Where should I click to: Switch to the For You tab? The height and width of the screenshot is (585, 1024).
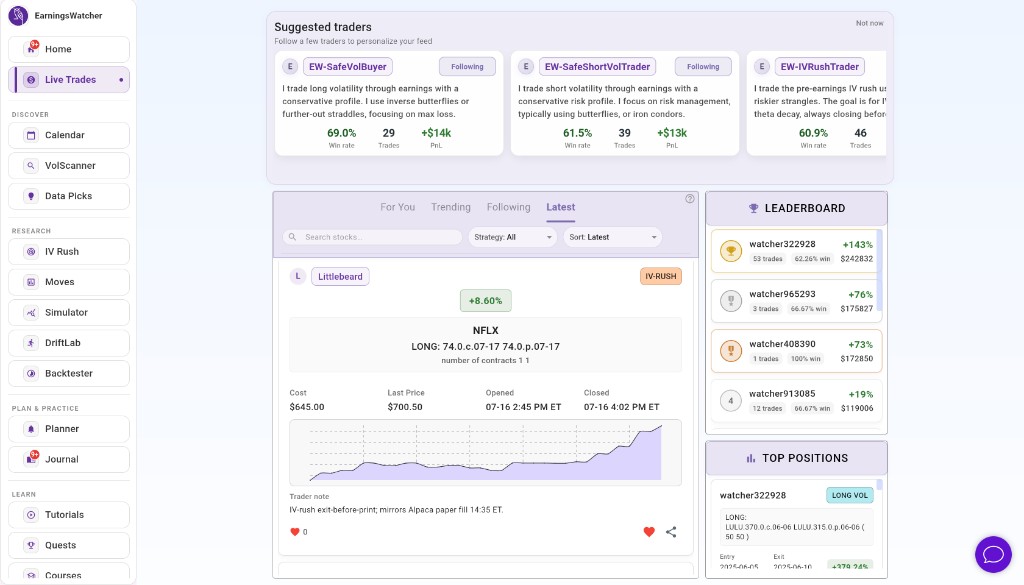click(398, 207)
